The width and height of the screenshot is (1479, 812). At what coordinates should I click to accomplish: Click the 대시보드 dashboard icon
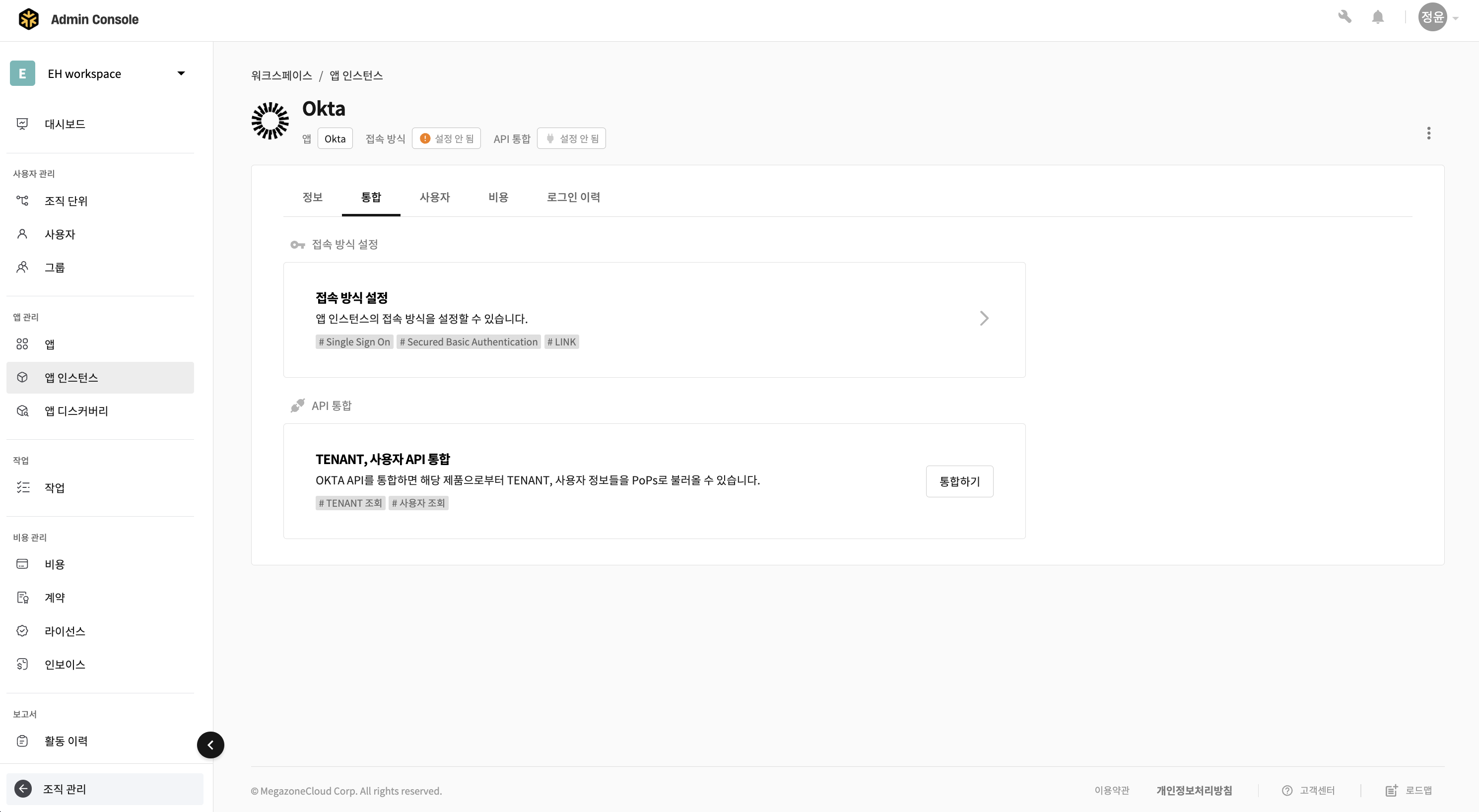coord(22,124)
